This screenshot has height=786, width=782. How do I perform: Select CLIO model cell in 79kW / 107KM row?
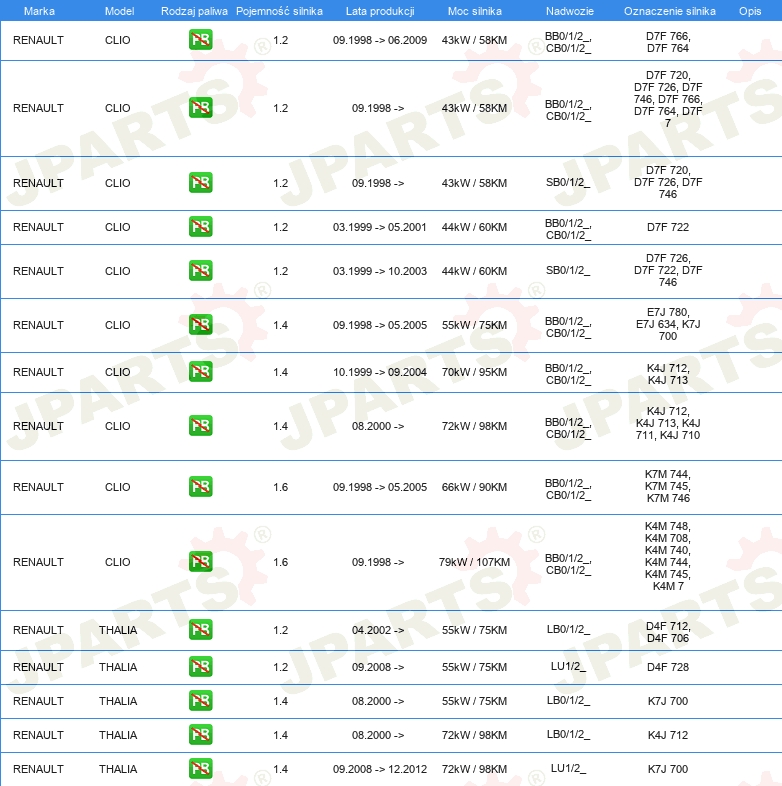coord(118,562)
